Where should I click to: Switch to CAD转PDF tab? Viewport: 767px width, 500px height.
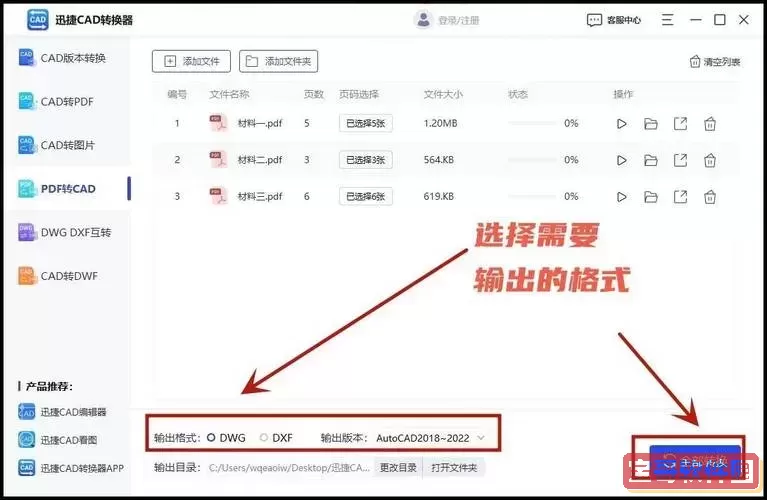(68, 101)
